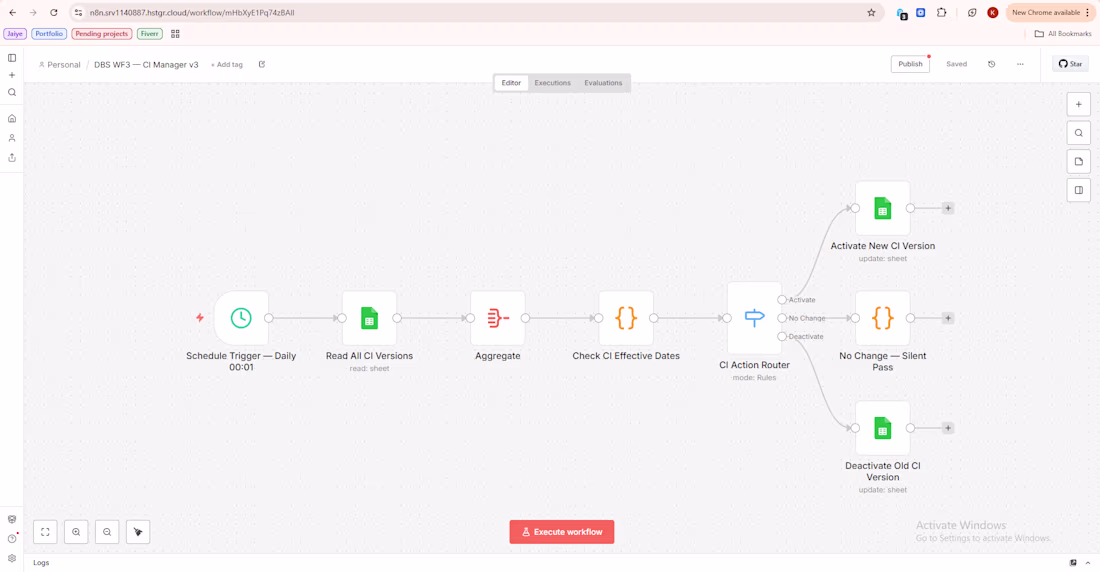Add node after Deactivate Old CI Version
This screenshot has height=572, width=1100.
point(948,428)
